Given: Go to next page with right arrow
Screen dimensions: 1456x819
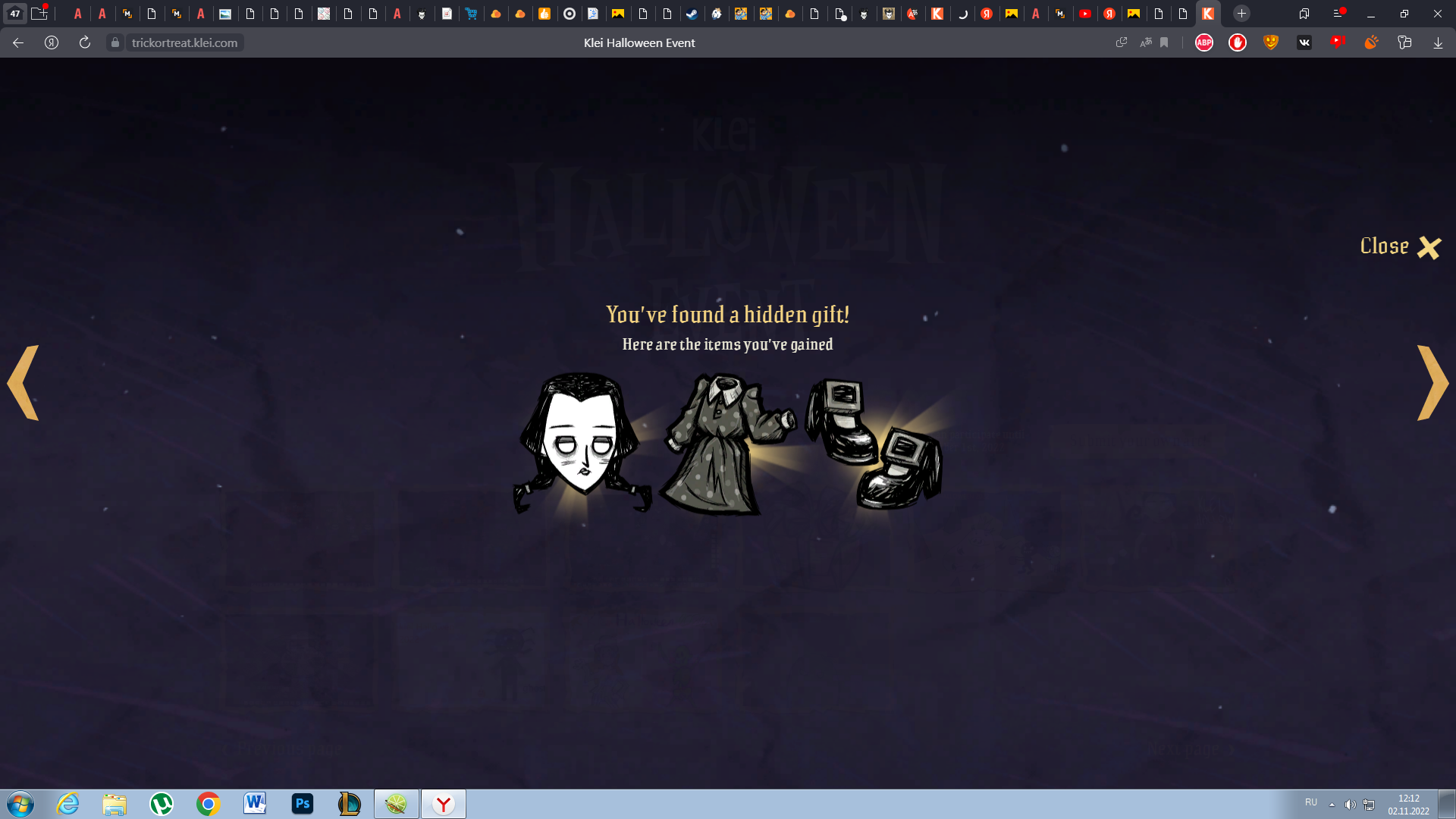Looking at the screenshot, I should point(1432,383).
